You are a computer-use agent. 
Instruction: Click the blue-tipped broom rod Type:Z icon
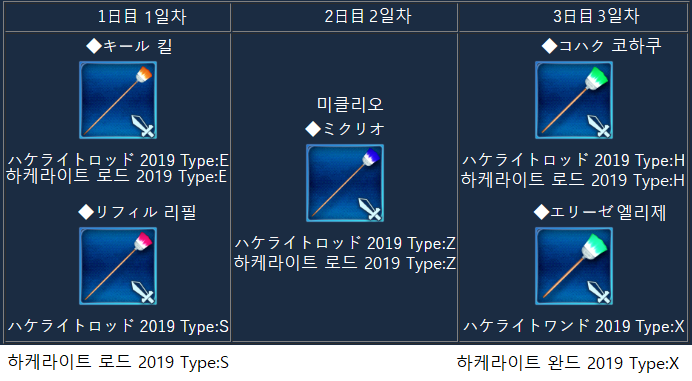click(x=345, y=183)
